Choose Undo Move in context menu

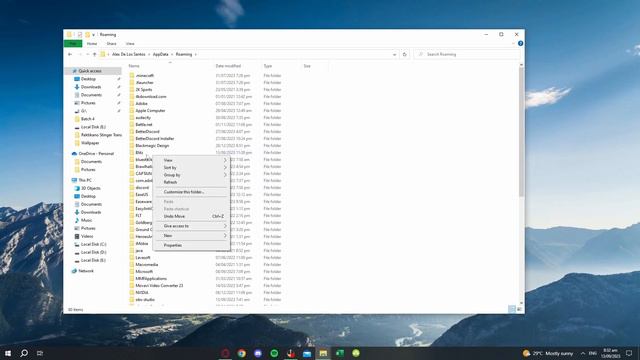point(191,216)
